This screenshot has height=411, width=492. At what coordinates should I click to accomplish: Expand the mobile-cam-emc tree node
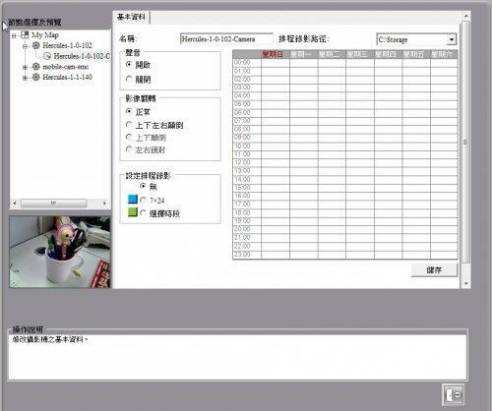coord(25,67)
